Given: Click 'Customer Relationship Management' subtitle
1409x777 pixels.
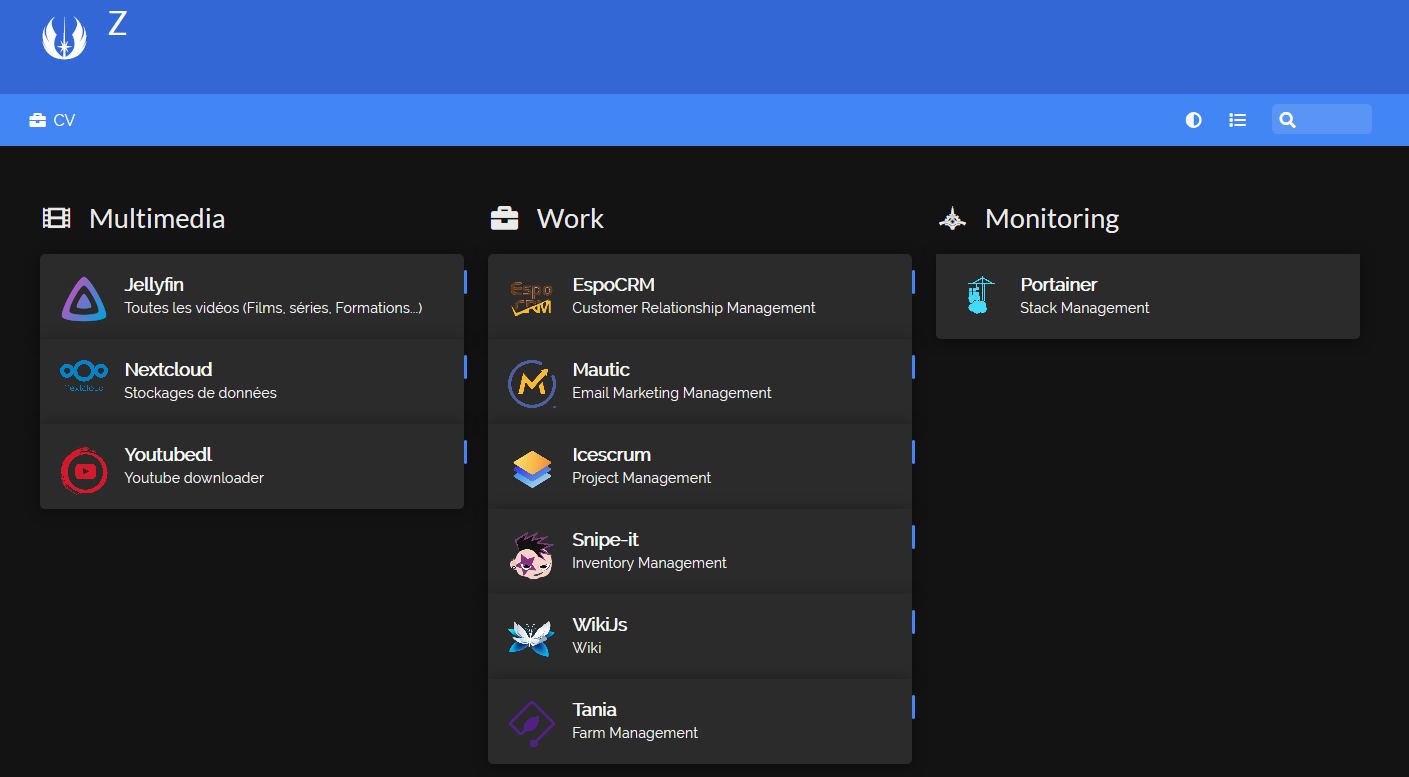Looking at the screenshot, I should pyautogui.click(x=694, y=308).
